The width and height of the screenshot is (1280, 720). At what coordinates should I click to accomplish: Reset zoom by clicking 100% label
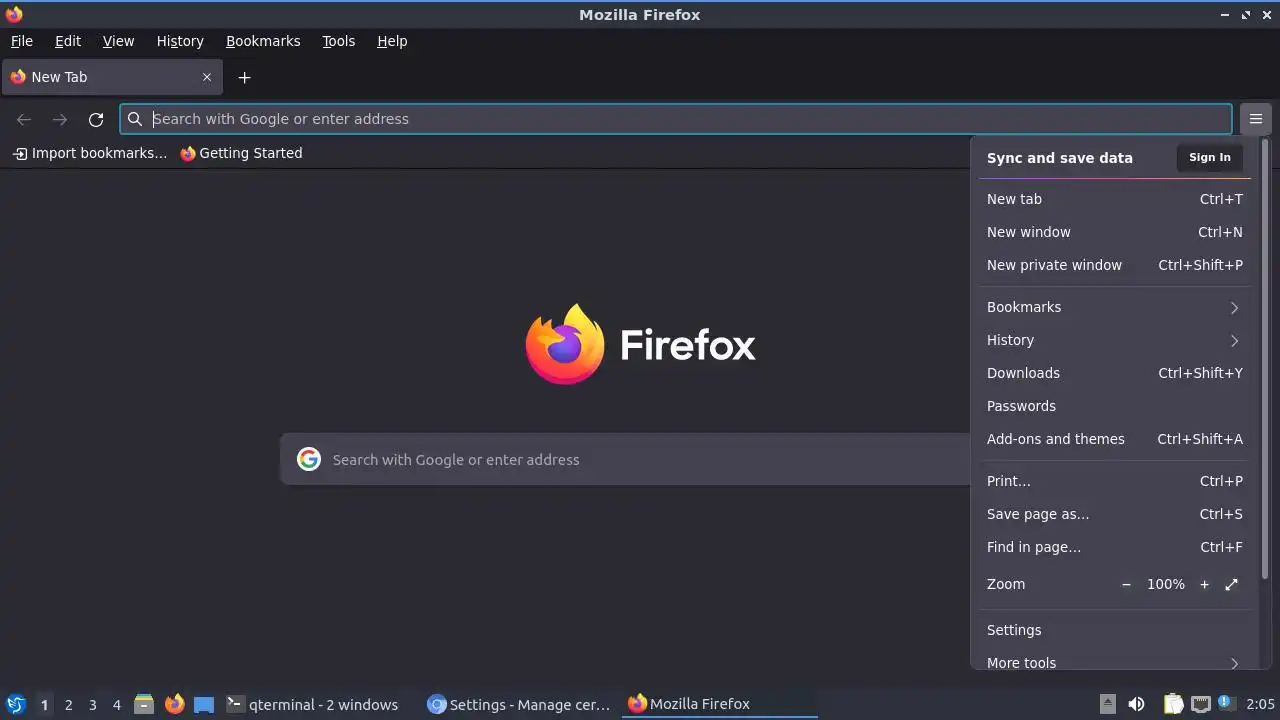point(1166,584)
